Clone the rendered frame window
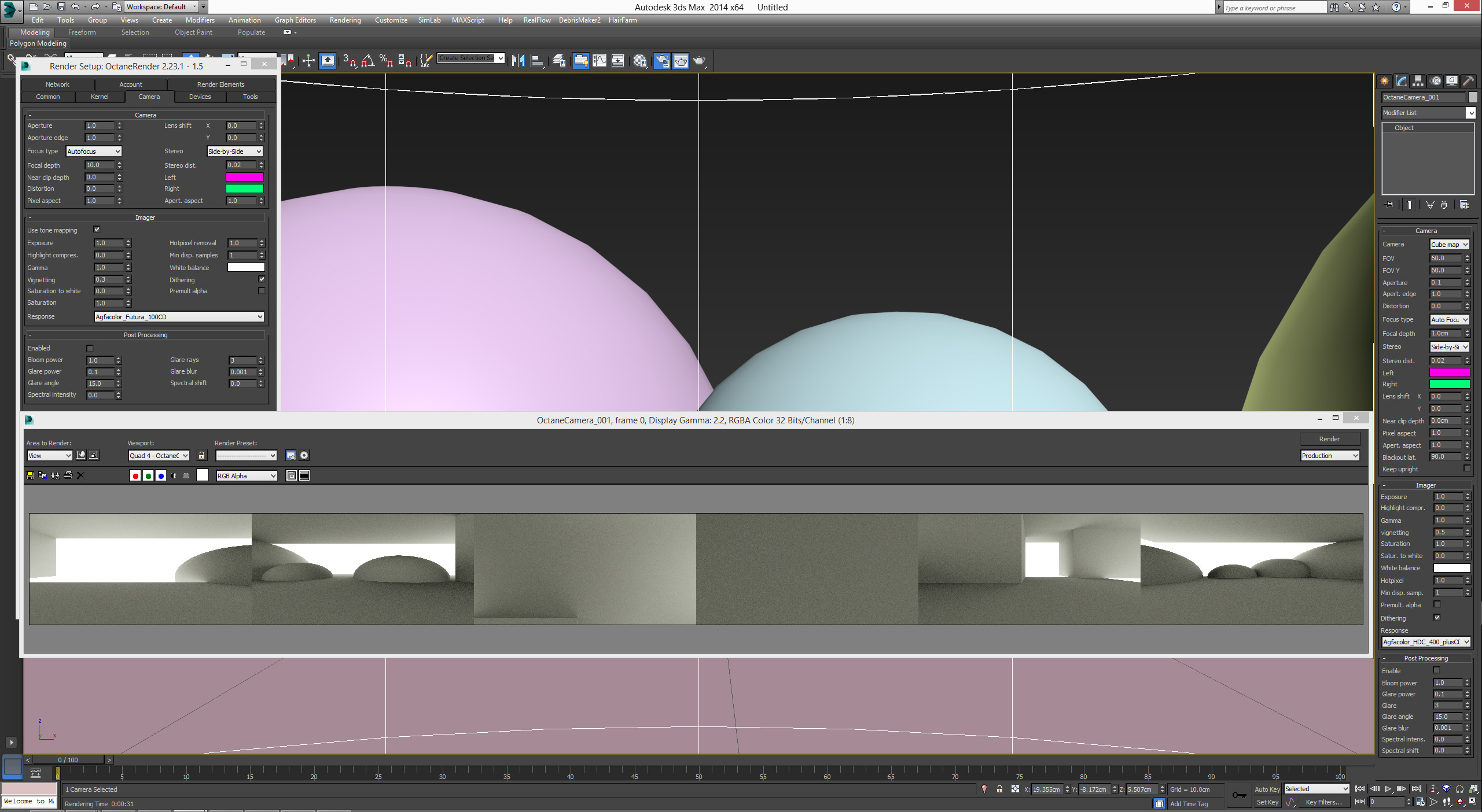Image resolution: width=1482 pixels, height=812 pixels. (x=55, y=475)
